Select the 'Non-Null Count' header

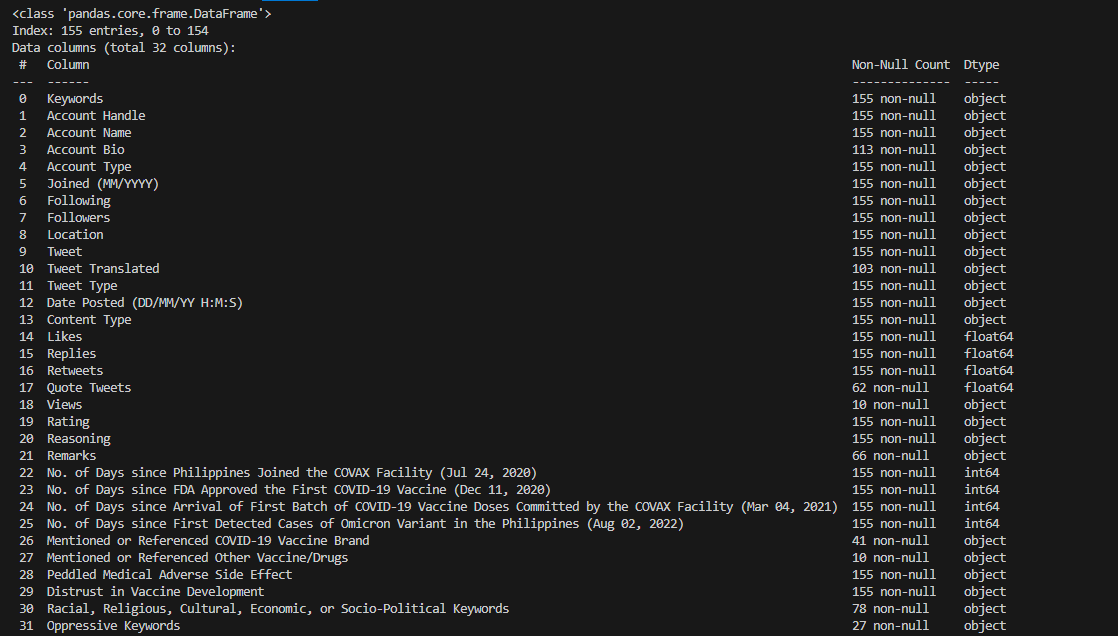point(901,65)
